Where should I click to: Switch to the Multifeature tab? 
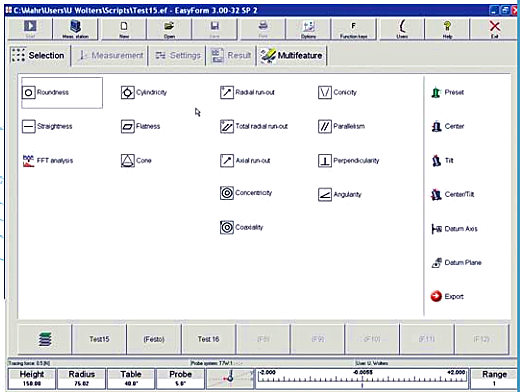[291, 55]
